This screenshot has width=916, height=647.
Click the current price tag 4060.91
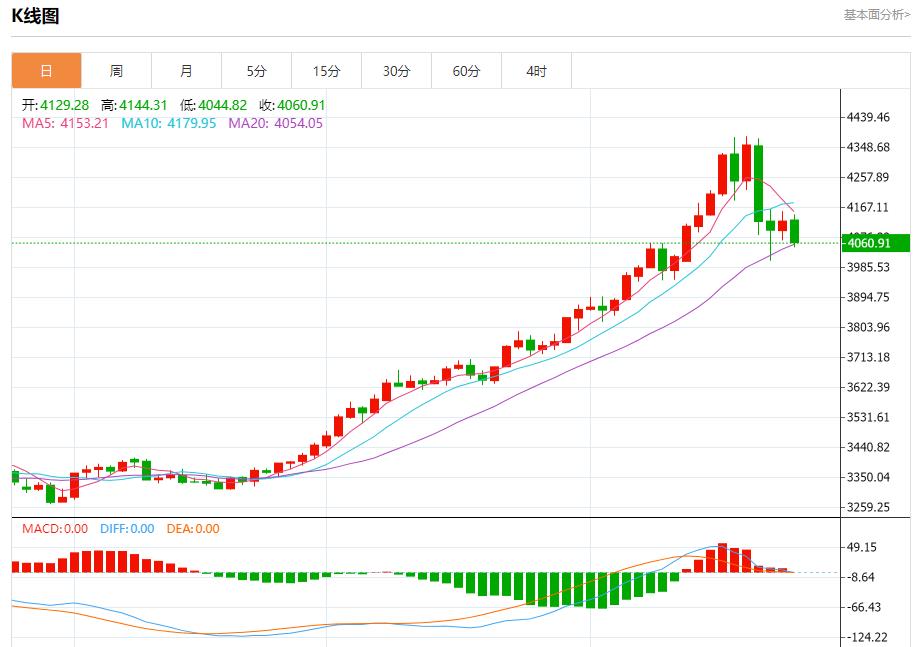click(x=868, y=243)
